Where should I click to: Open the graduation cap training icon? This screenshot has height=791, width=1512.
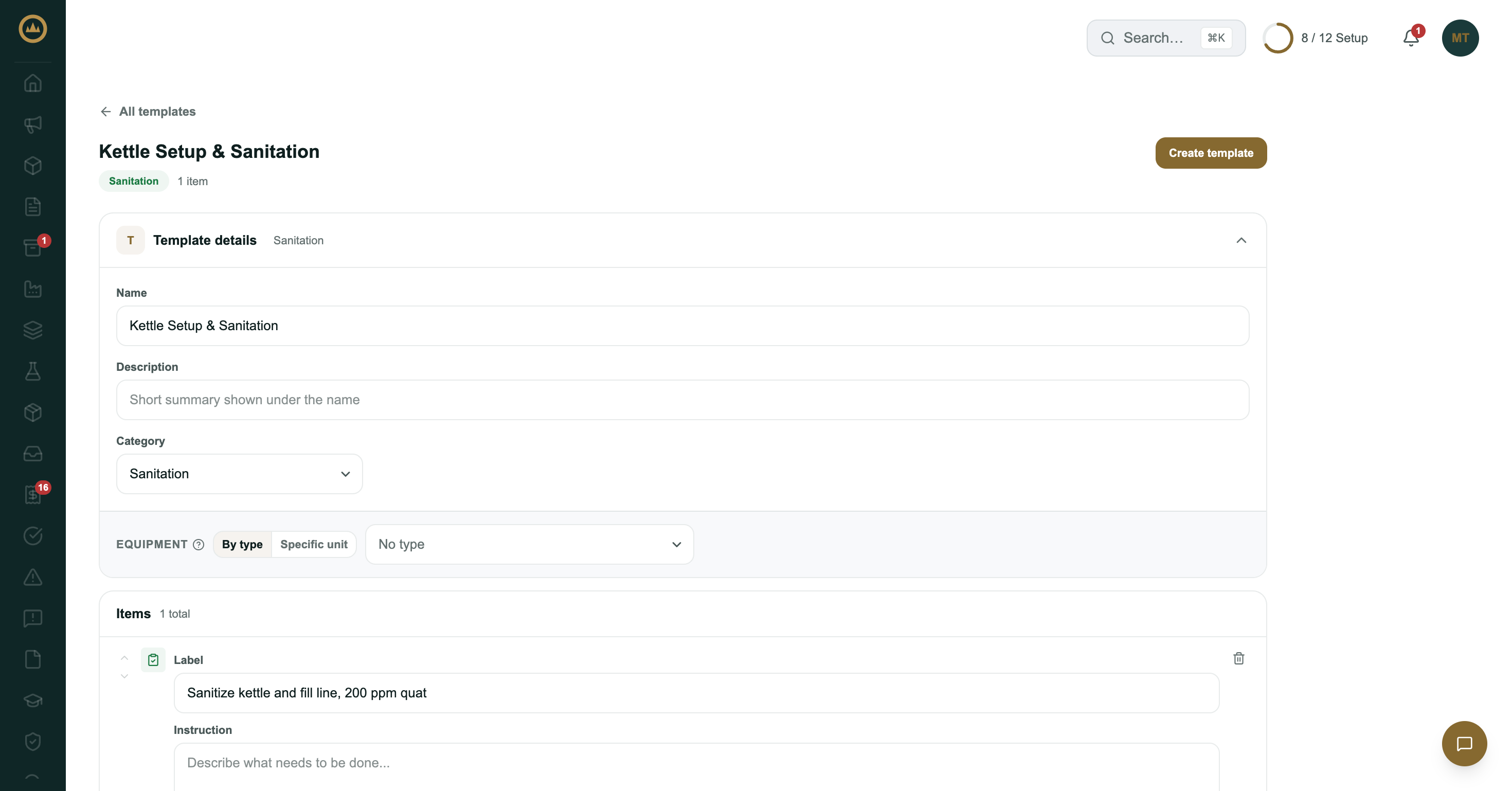pos(33,700)
